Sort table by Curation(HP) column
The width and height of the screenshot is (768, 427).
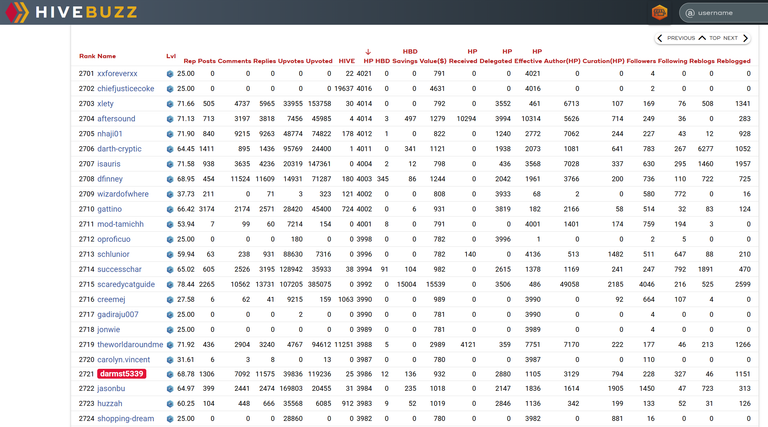tap(603, 61)
